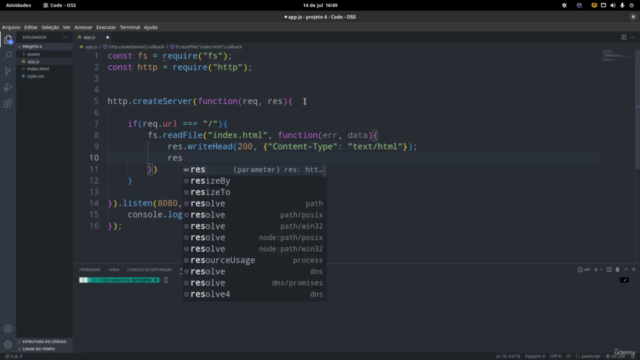Split the editor to the right
The image size is (640, 360).
(623, 37)
